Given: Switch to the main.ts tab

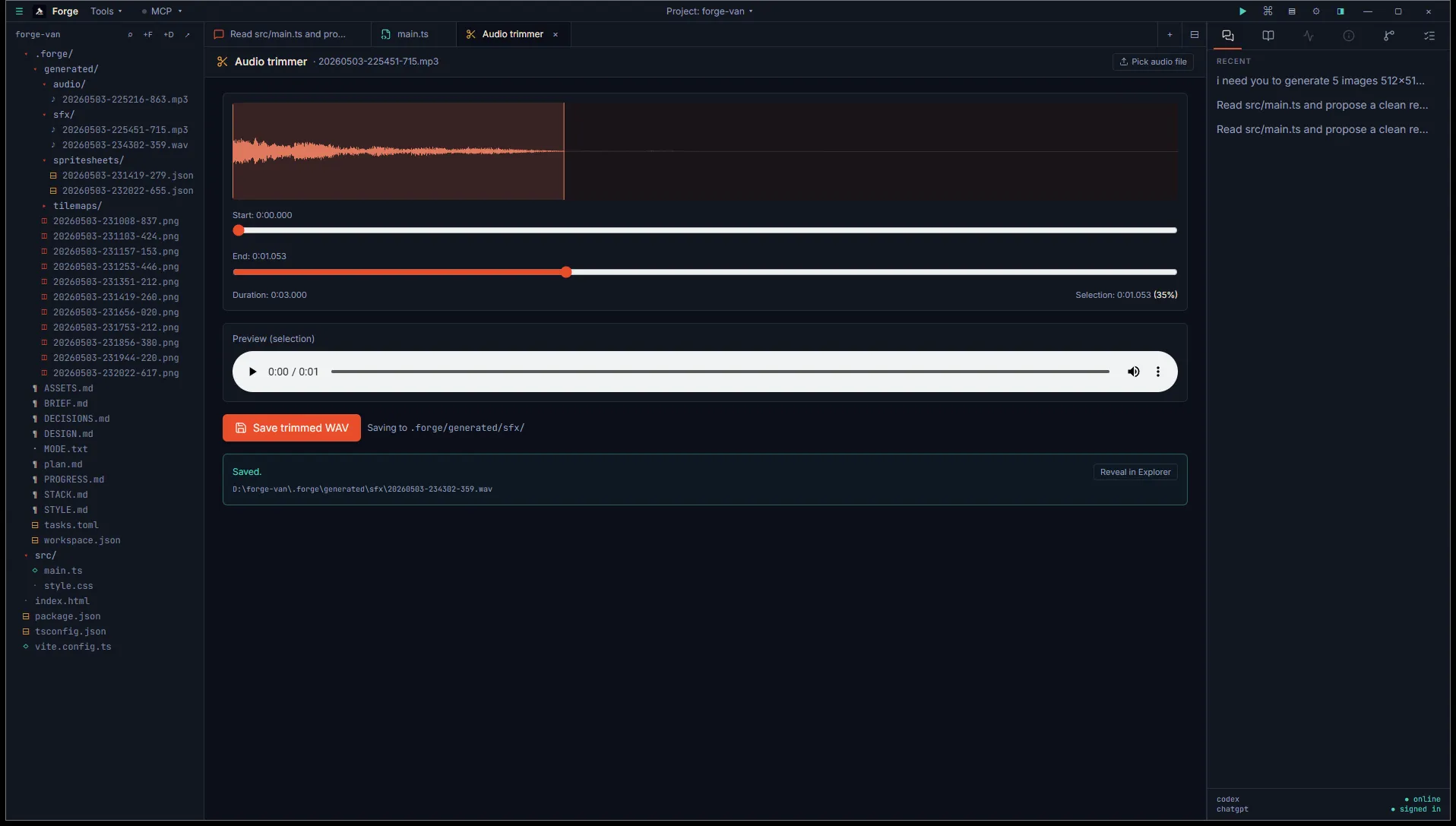Looking at the screenshot, I should pos(413,34).
